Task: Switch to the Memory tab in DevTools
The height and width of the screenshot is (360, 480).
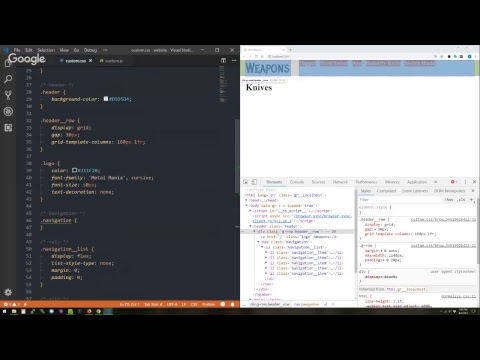Action: pos(392,182)
